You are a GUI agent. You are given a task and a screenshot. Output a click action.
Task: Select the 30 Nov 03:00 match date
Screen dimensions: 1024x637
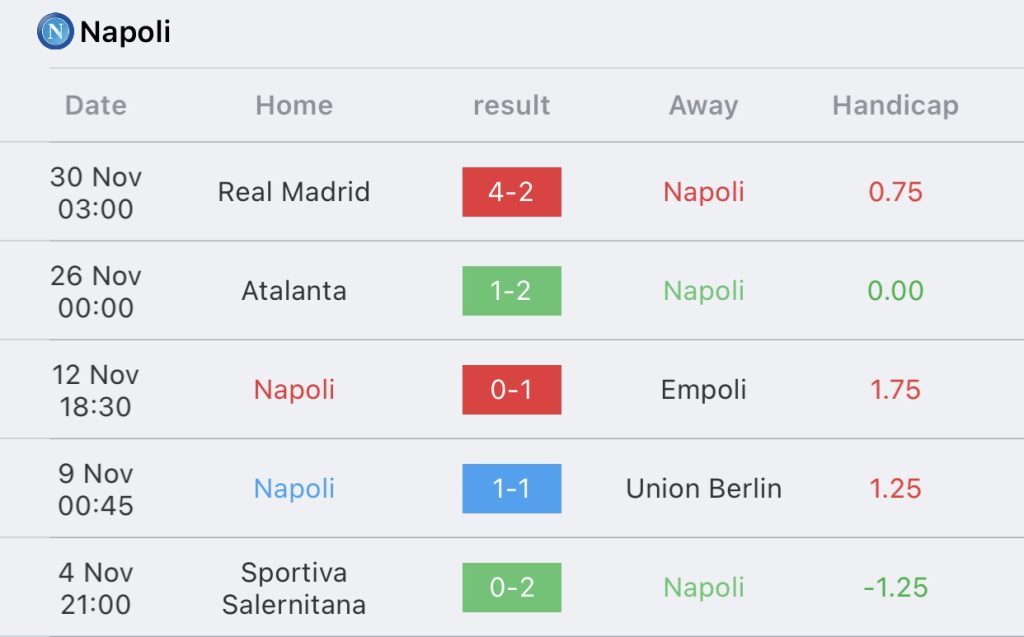coord(96,193)
